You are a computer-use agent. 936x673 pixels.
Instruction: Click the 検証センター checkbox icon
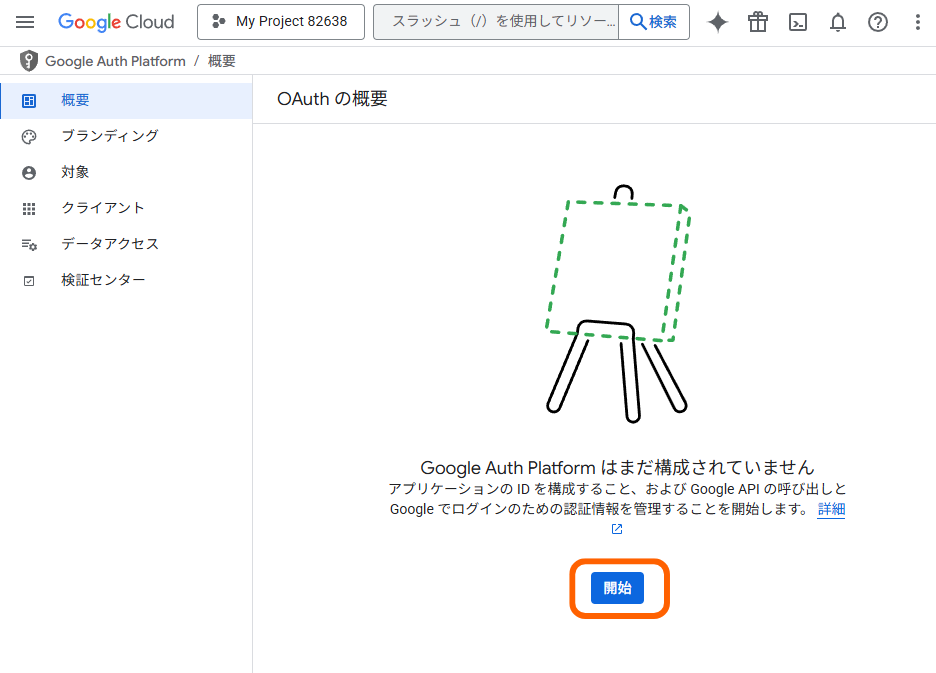[29, 281]
